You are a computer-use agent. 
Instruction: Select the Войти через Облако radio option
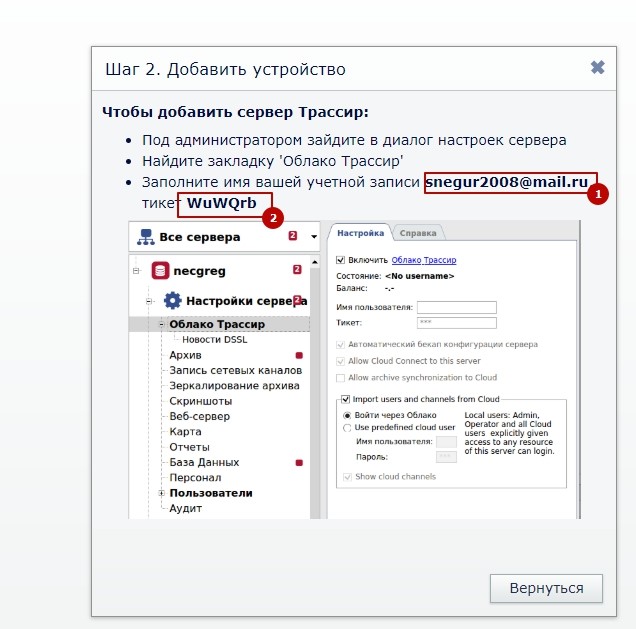point(347,415)
